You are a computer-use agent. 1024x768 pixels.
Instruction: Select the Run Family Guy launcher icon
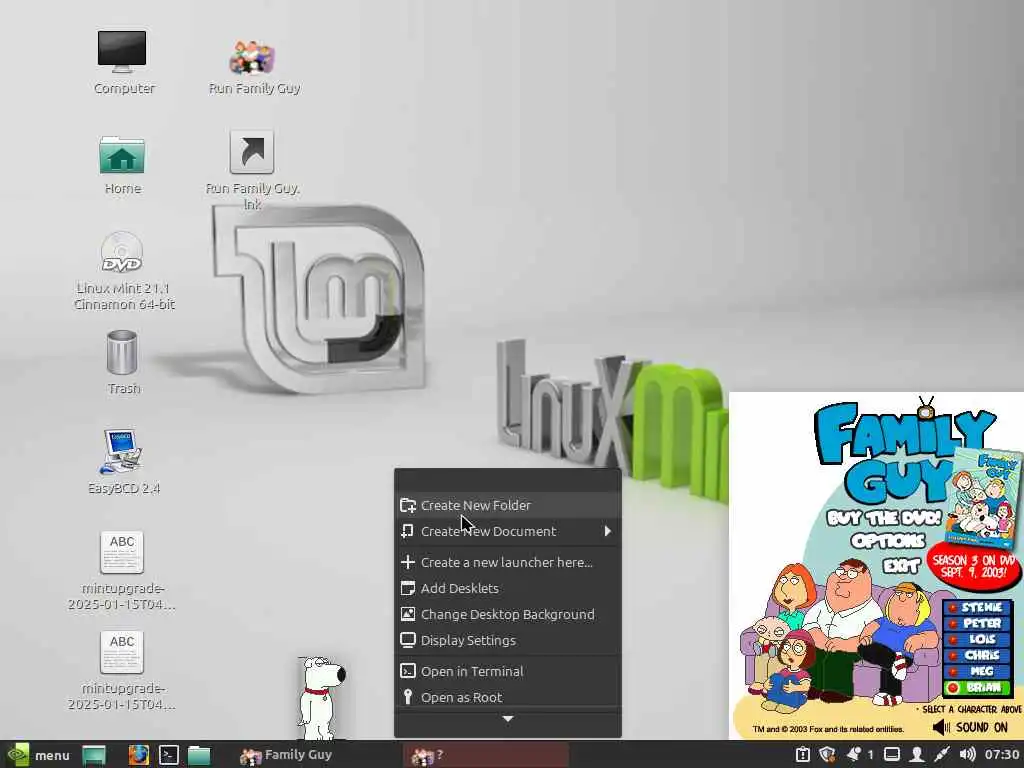(251, 57)
